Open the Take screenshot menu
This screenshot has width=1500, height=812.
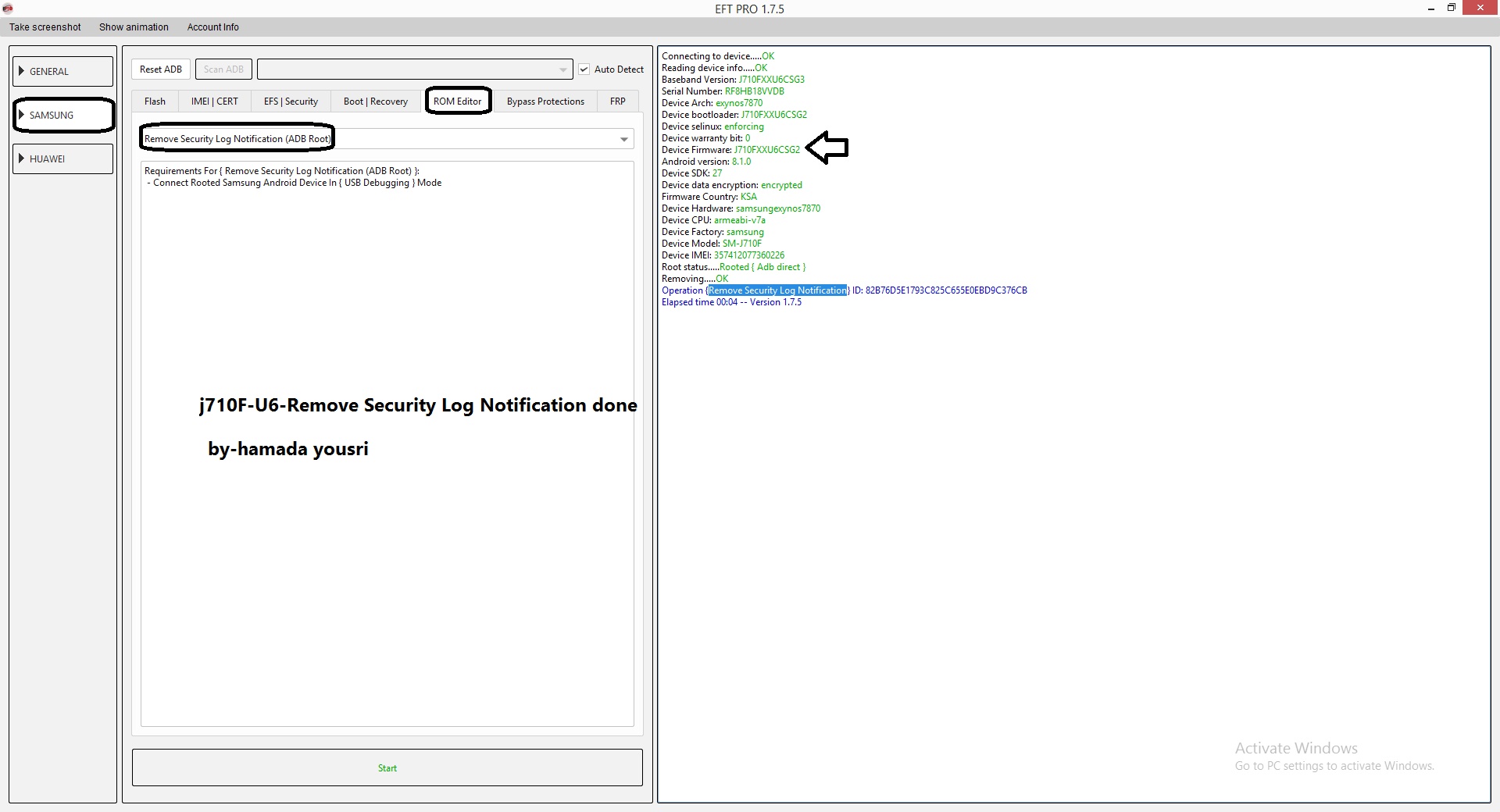click(45, 27)
